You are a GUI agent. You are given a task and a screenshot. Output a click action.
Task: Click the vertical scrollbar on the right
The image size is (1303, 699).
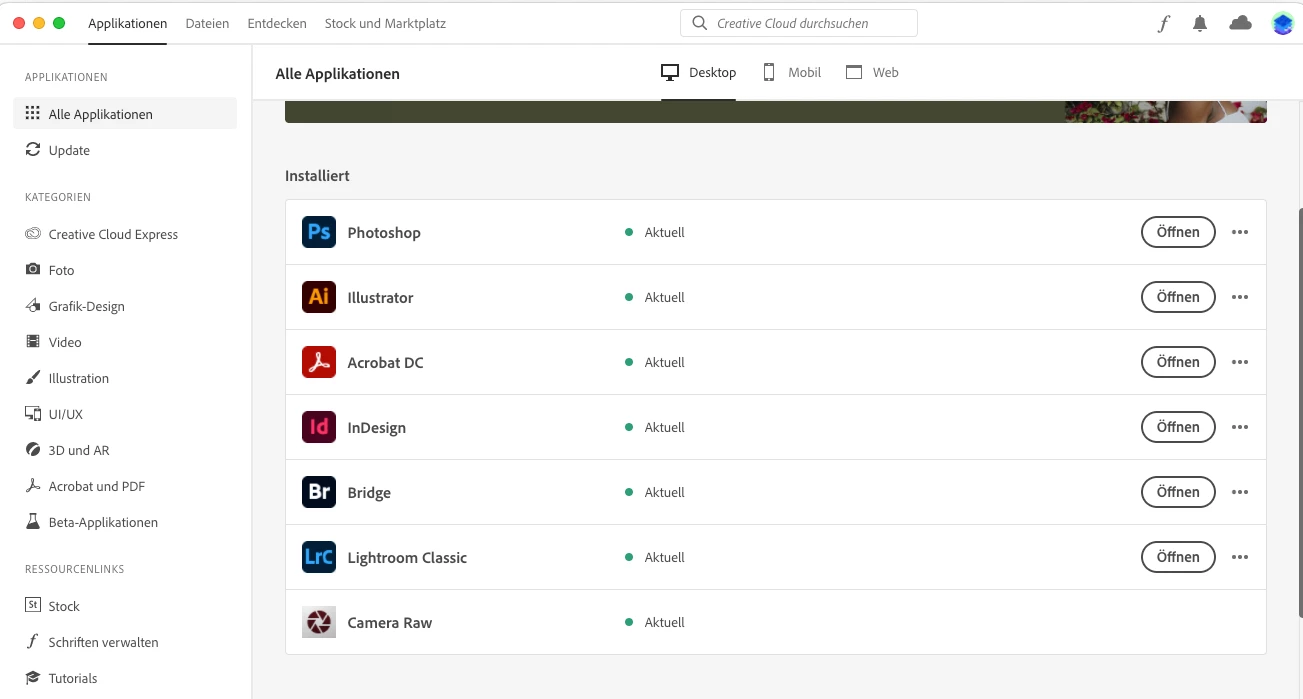(x=1299, y=412)
